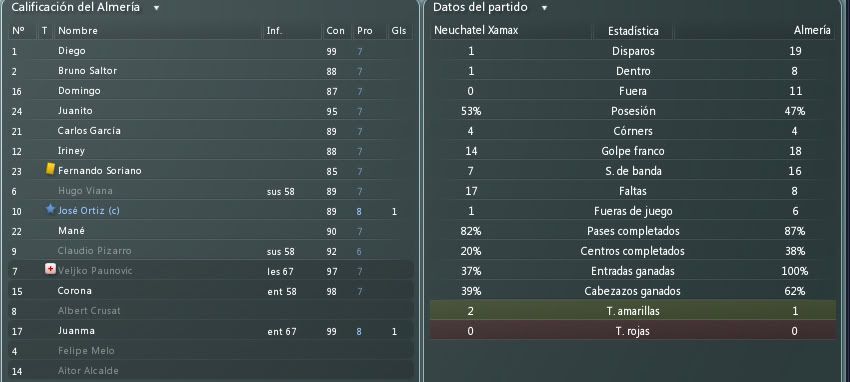Select the Neuchatel Xamax column header

coord(476,30)
